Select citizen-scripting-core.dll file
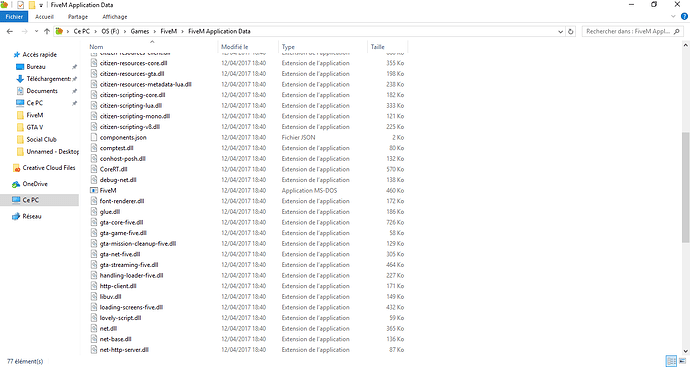690x367 pixels. point(132,95)
